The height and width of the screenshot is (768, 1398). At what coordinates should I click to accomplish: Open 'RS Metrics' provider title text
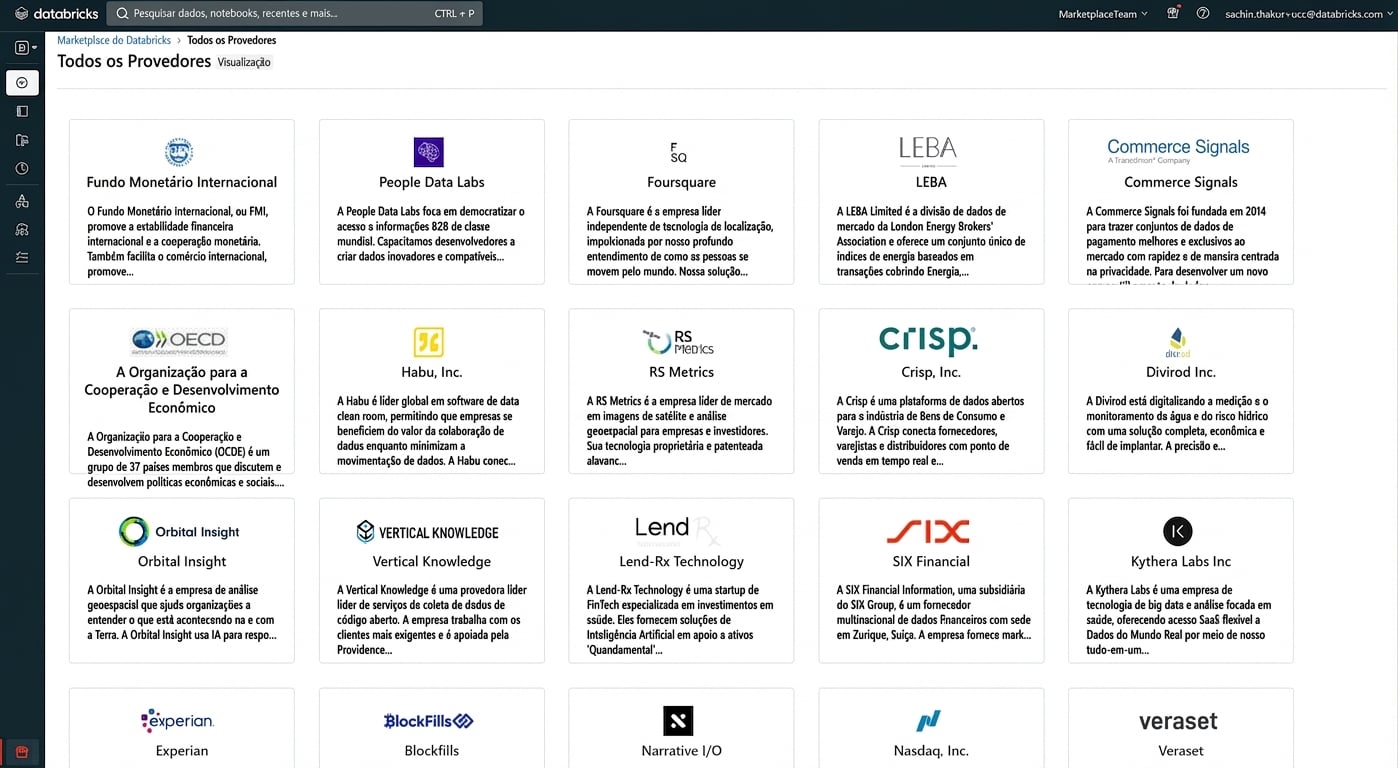pos(681,372)
